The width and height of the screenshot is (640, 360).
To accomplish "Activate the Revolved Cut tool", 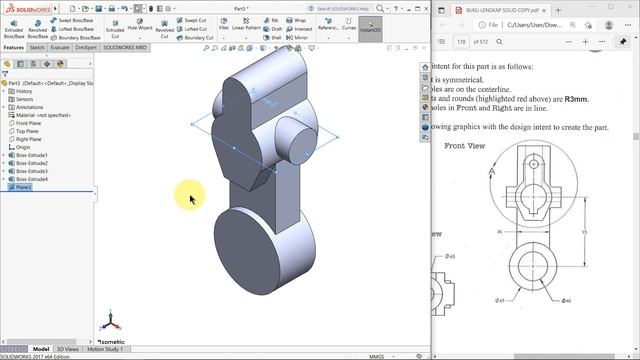I will [x=164, y=29].
